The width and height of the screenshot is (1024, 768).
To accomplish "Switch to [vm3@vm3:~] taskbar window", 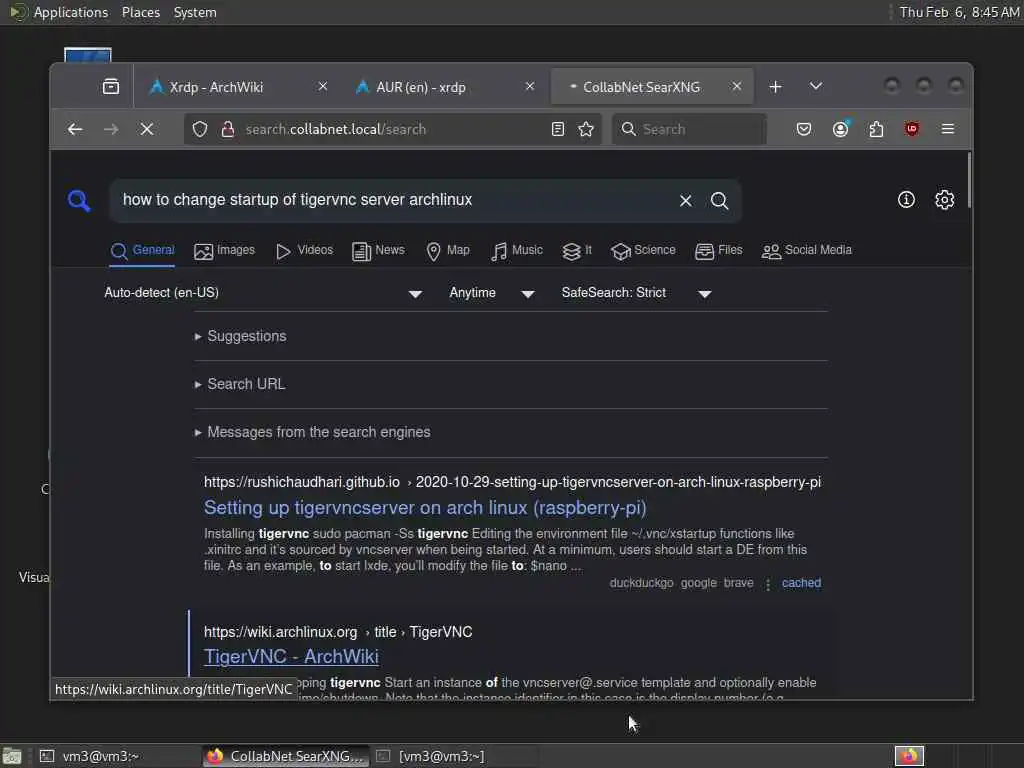I will (455, 756).
